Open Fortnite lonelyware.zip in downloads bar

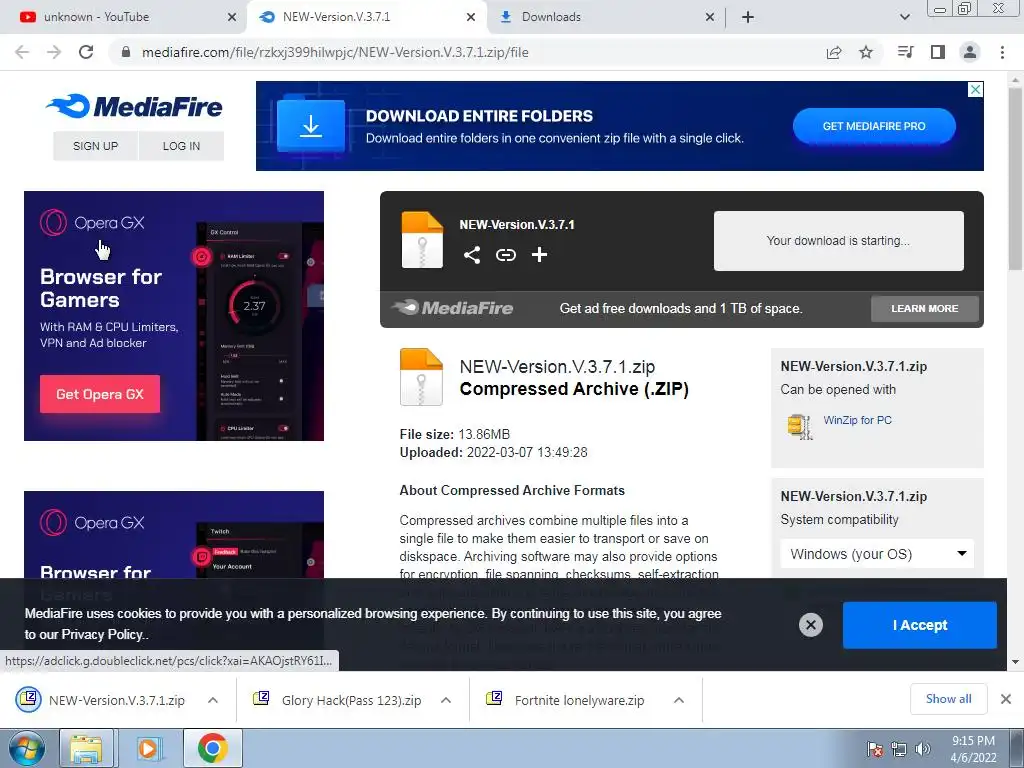tap(566, 700)
